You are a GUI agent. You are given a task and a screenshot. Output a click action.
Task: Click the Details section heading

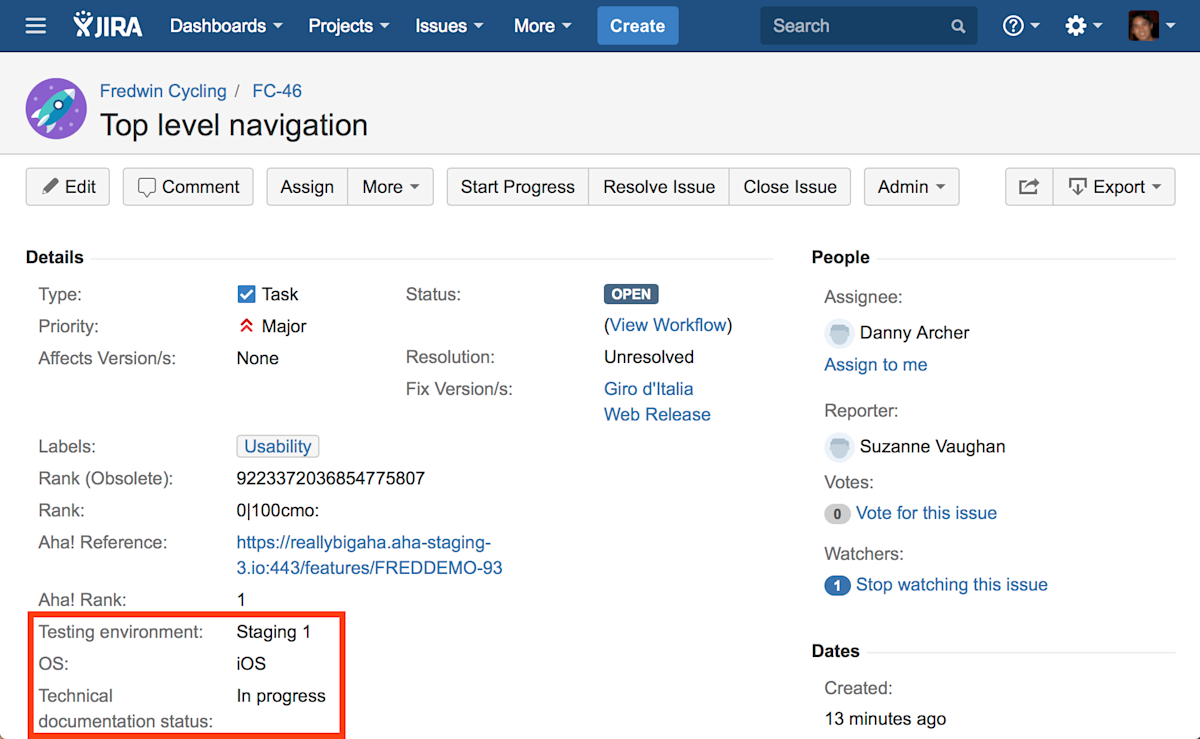pos(55,257)
